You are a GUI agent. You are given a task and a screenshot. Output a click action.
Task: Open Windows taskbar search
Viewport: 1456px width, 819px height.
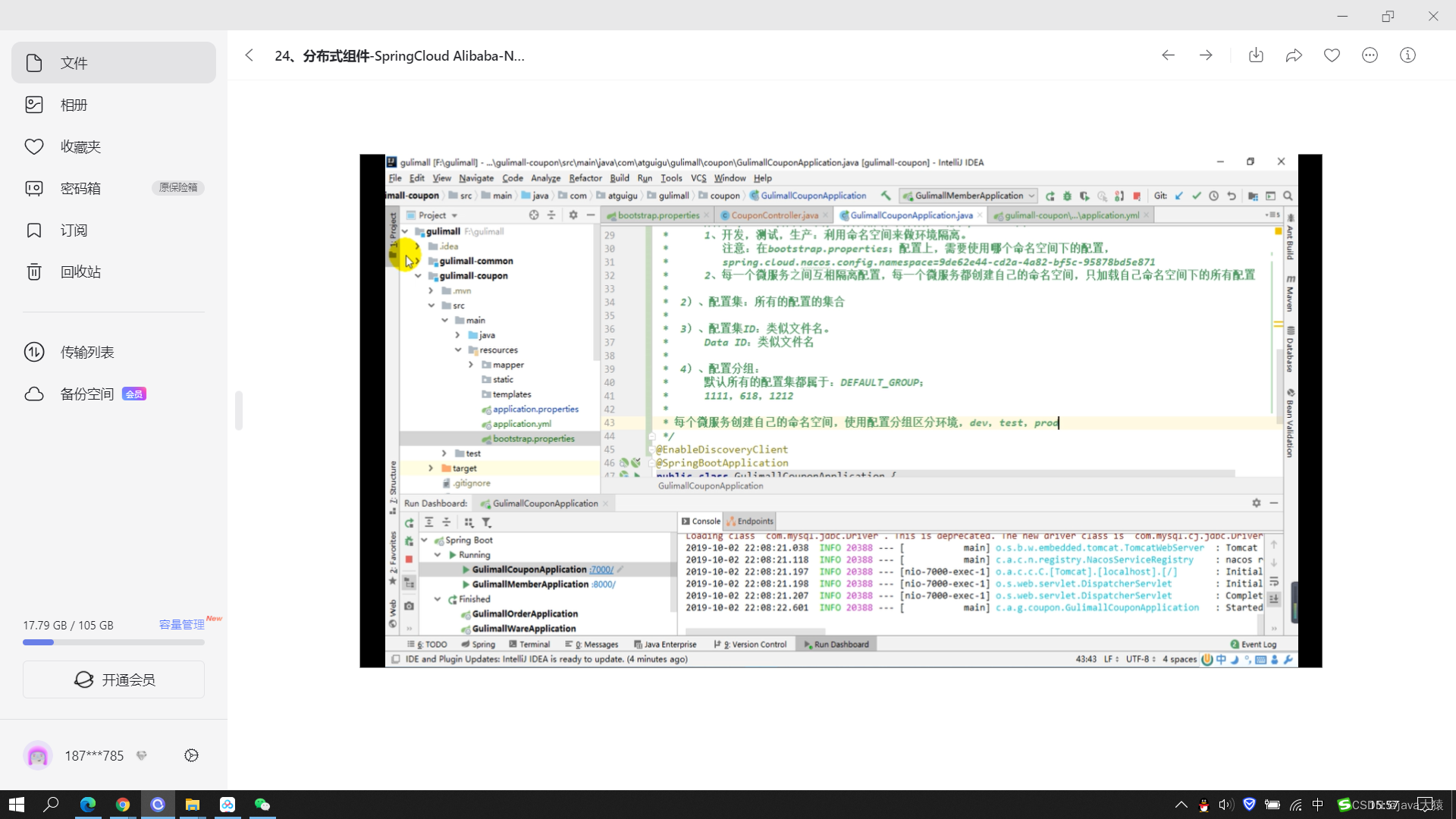pos(51,805)
